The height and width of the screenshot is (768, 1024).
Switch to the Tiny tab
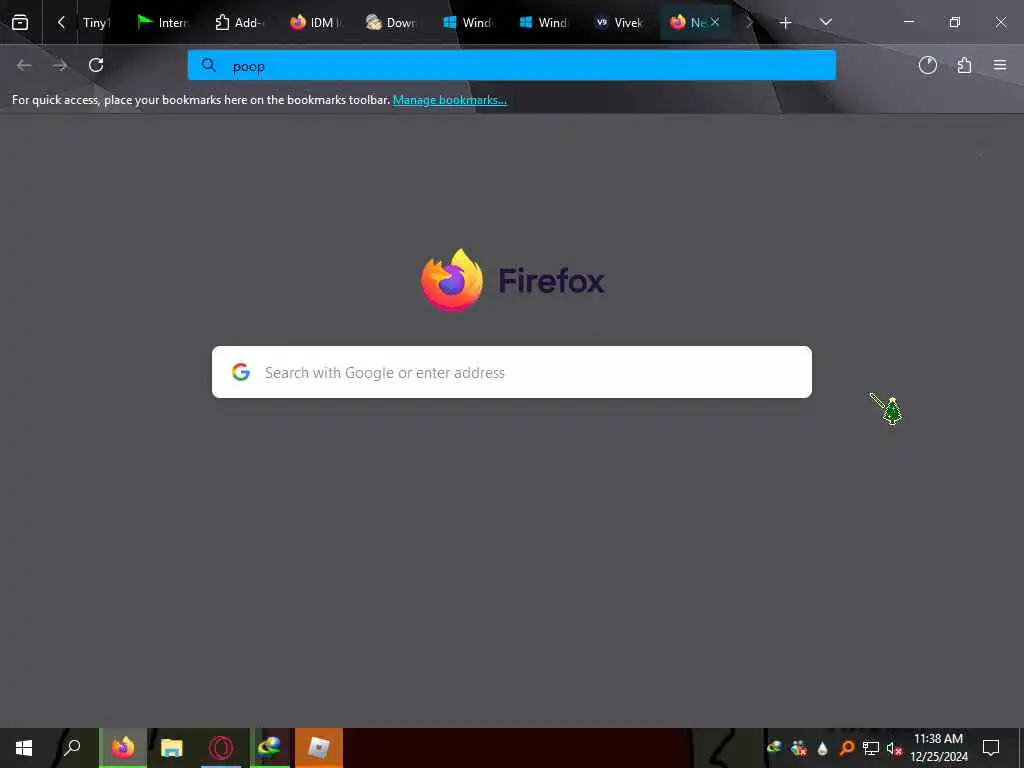[x=97, y=22]
